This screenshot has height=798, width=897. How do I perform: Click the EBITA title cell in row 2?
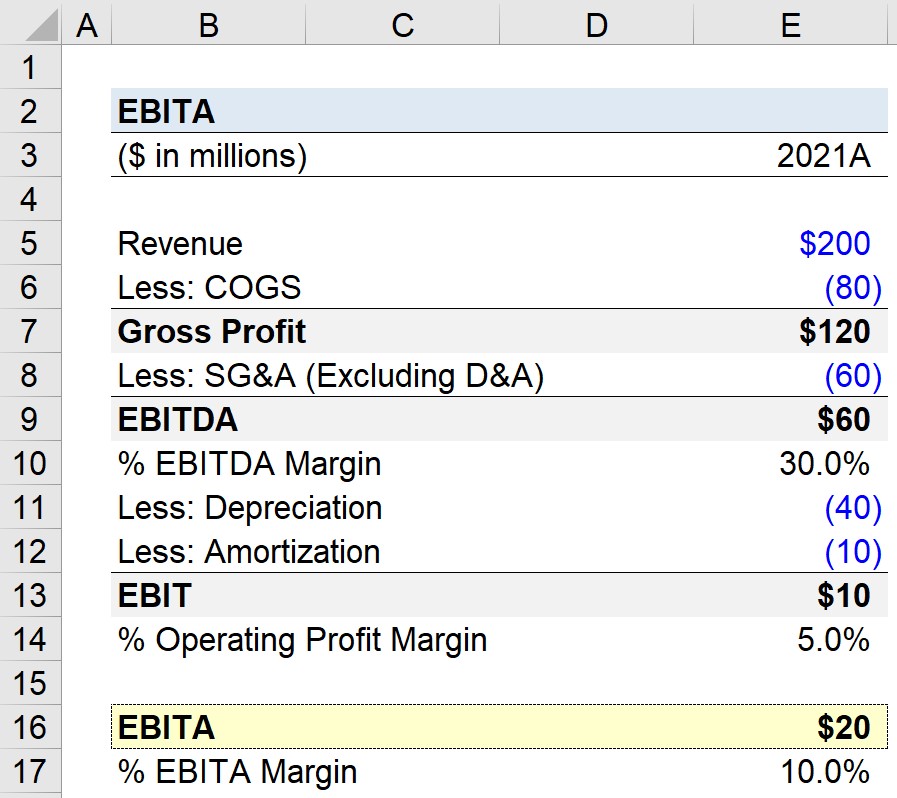point(208,111)
